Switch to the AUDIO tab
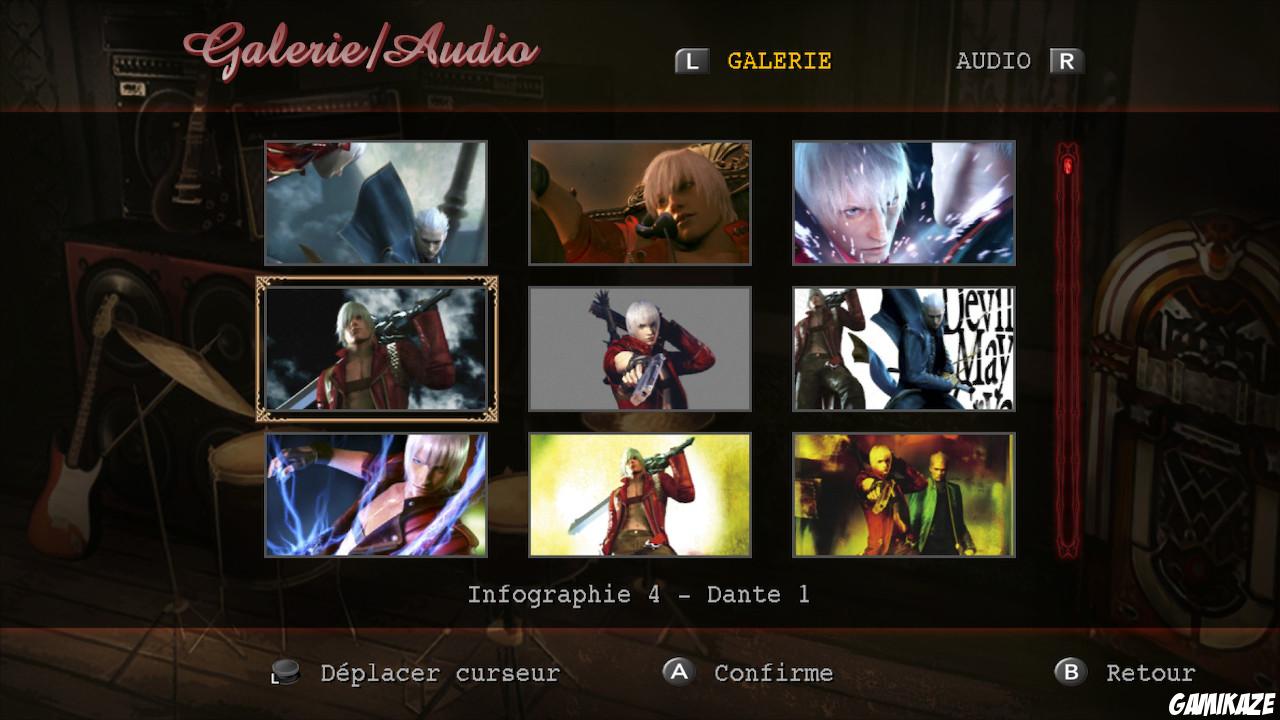 click(x=993, y=61)
